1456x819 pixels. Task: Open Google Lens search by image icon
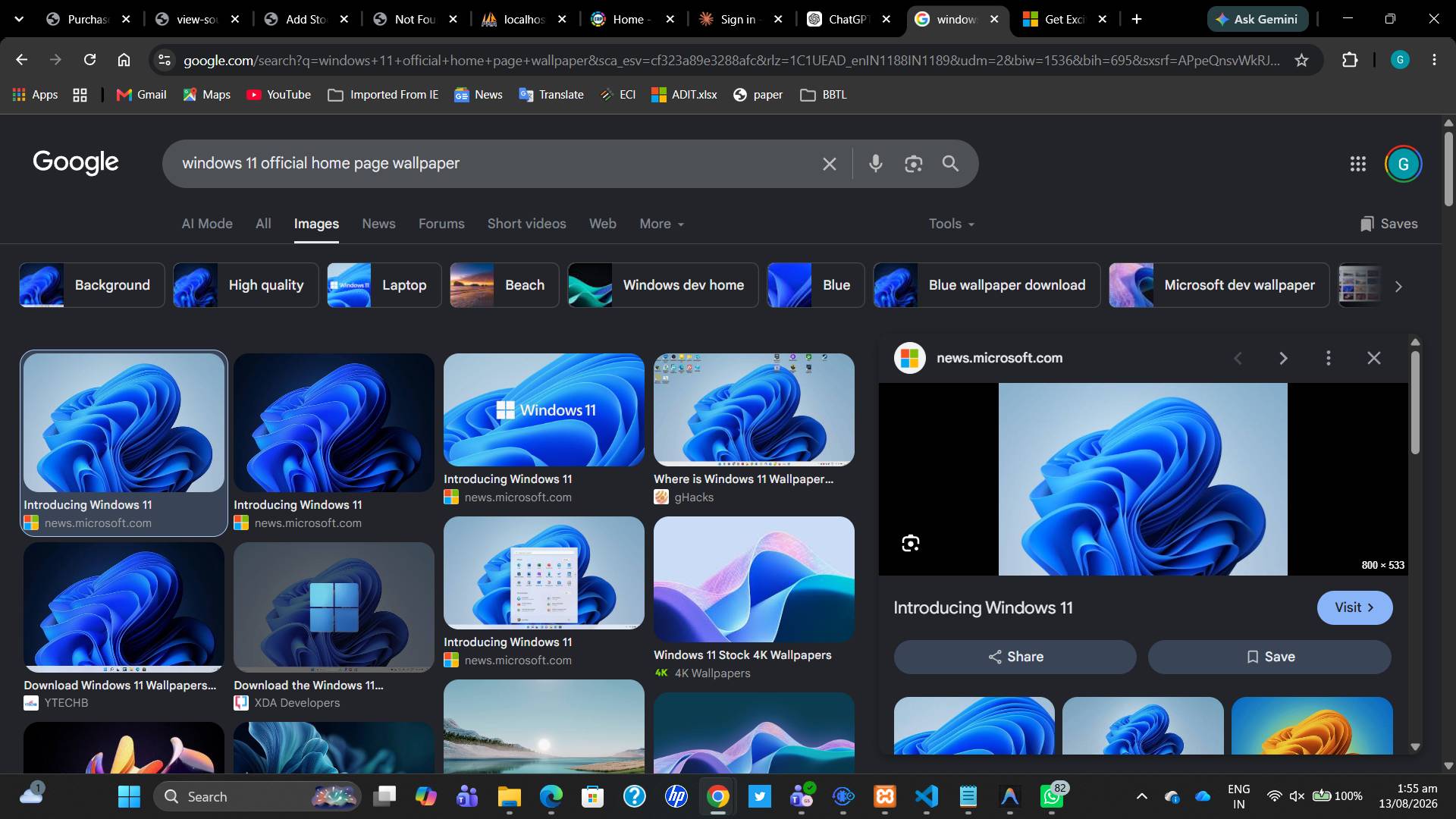tap(913, 163)
